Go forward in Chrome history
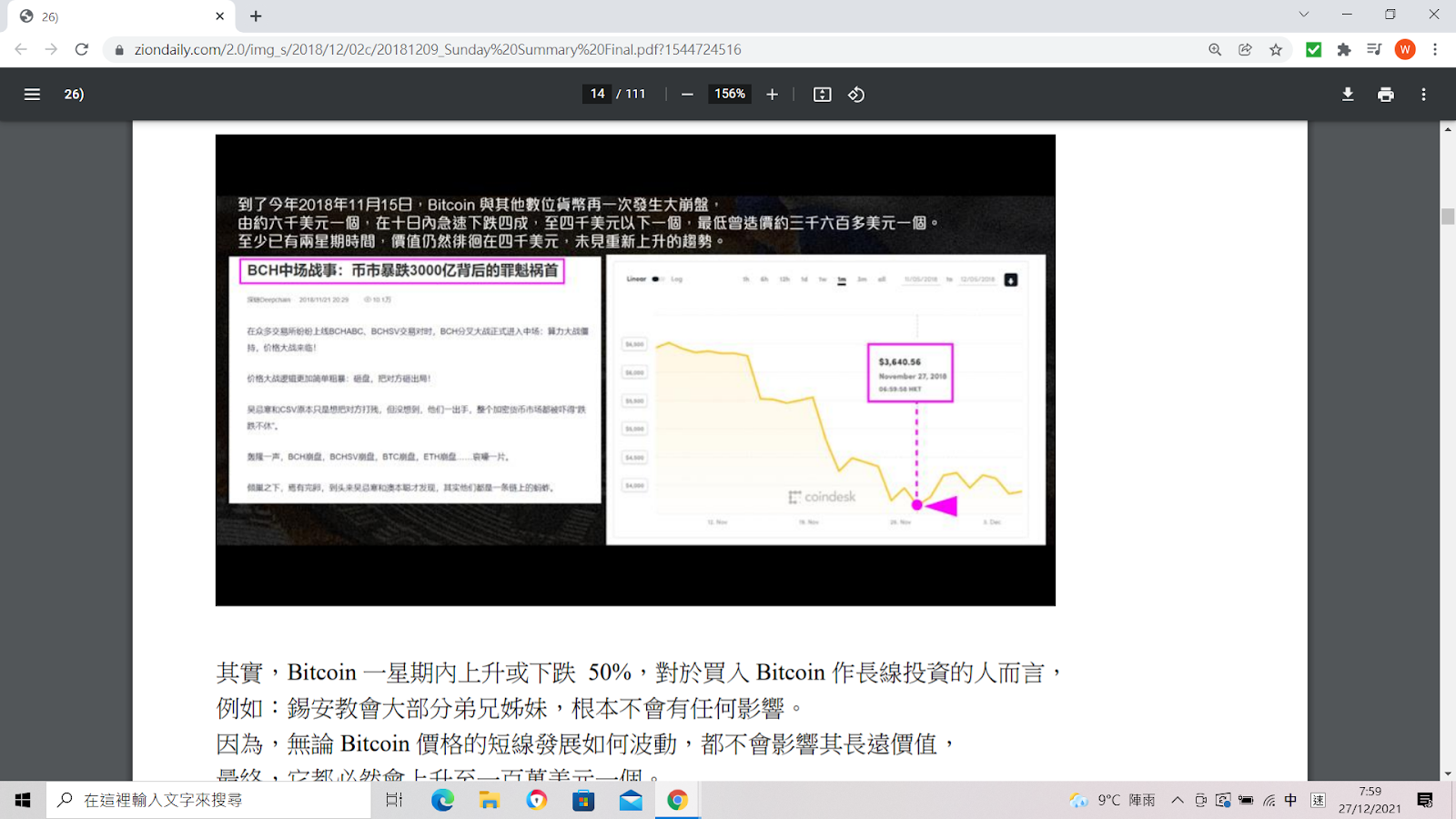 coord(51,49)
